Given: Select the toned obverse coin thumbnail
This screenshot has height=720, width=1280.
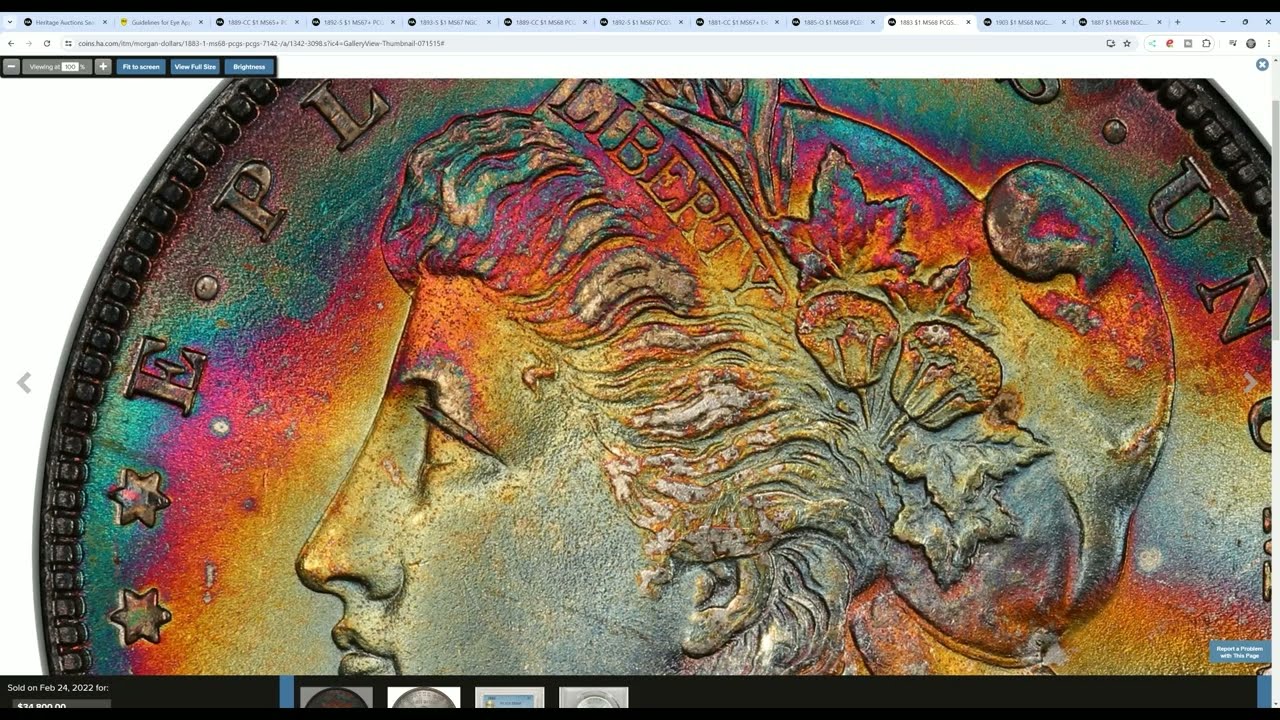Looking at the screenshot, I should coord(336,698).
